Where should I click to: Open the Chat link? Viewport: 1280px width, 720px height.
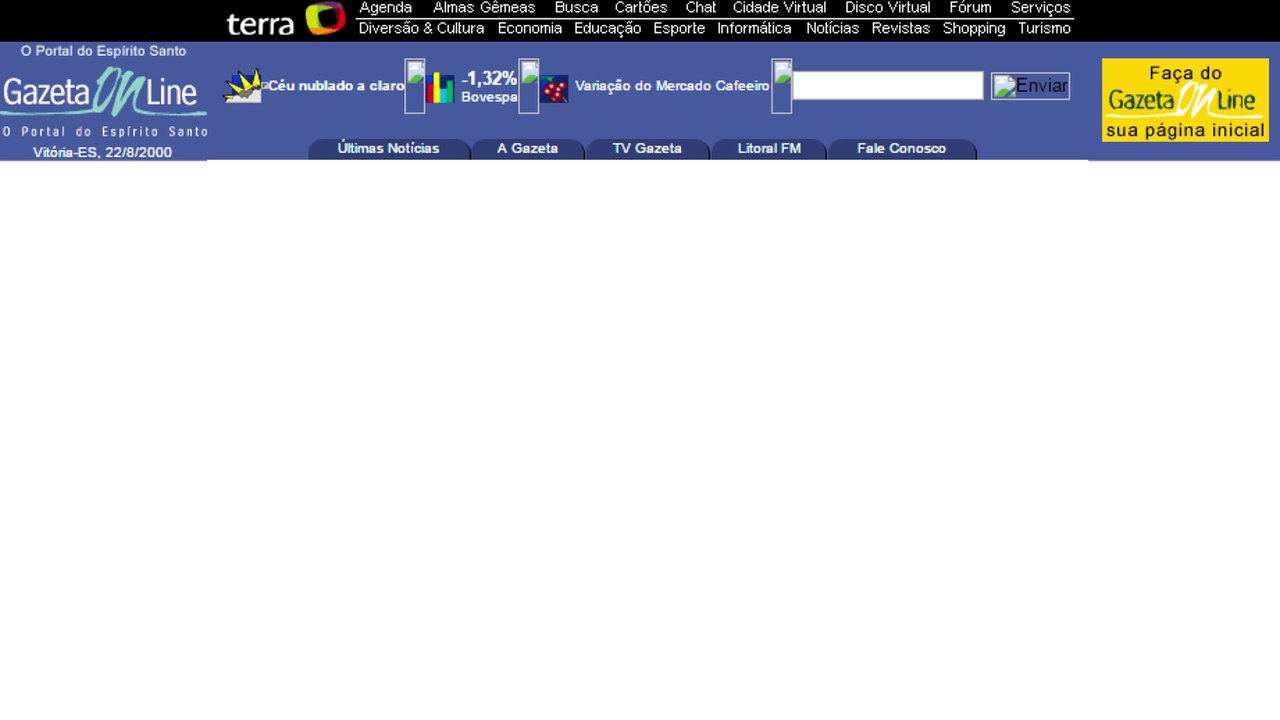701,8
